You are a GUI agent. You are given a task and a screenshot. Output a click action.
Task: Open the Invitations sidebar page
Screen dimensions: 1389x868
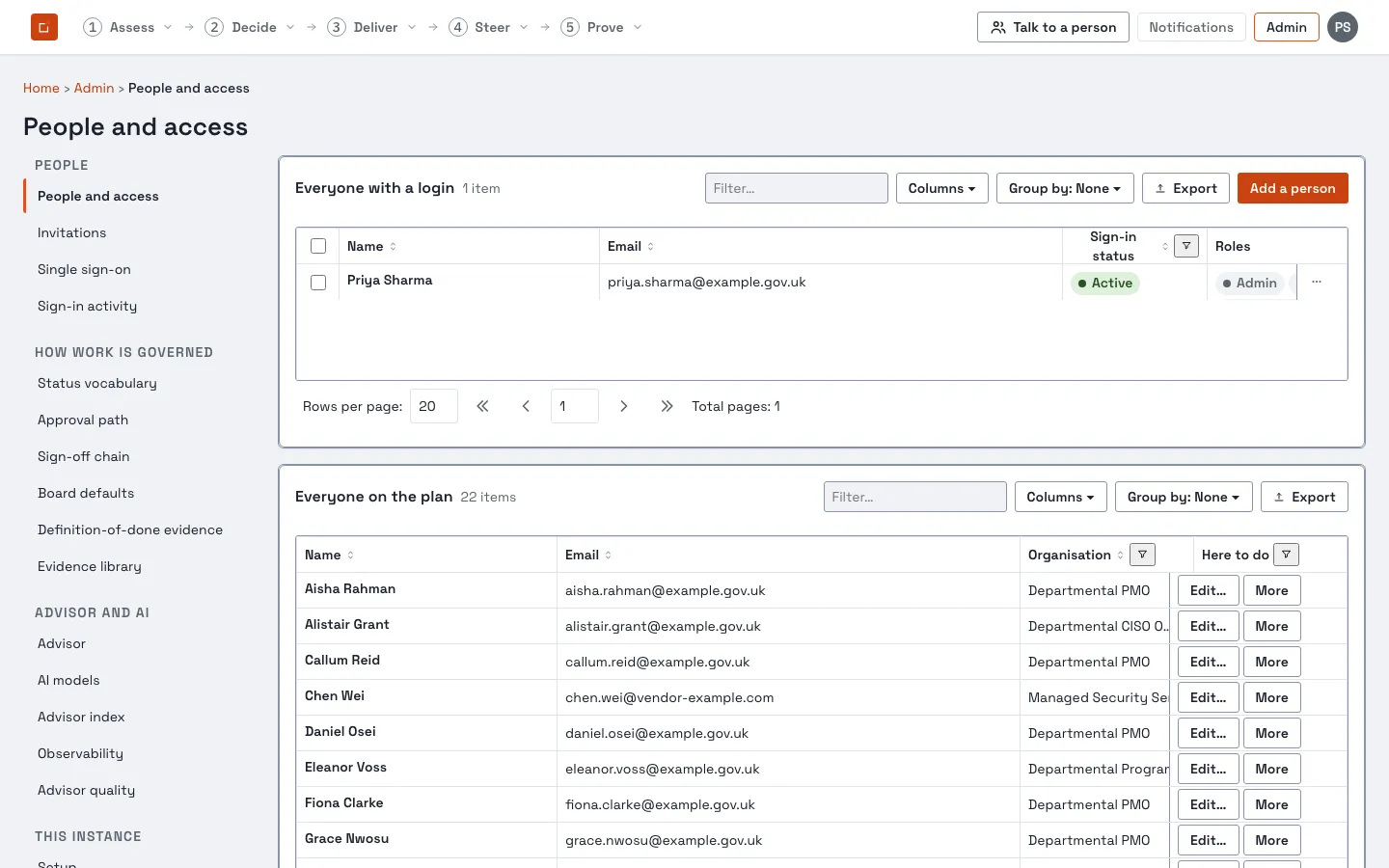click(72, 232)
